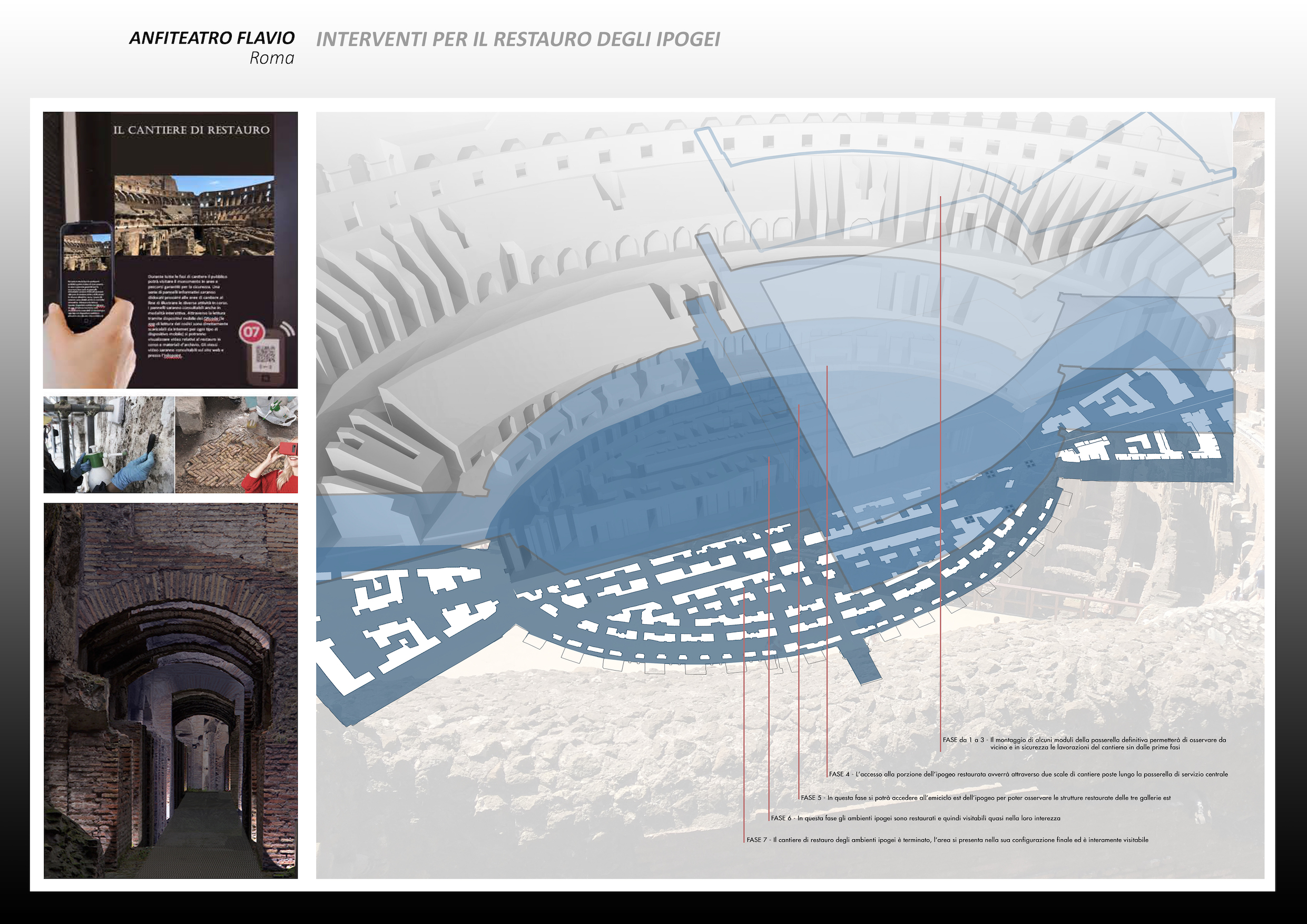Select the FASE 5 description text
1307x924 pixels.
click(985, 798)
